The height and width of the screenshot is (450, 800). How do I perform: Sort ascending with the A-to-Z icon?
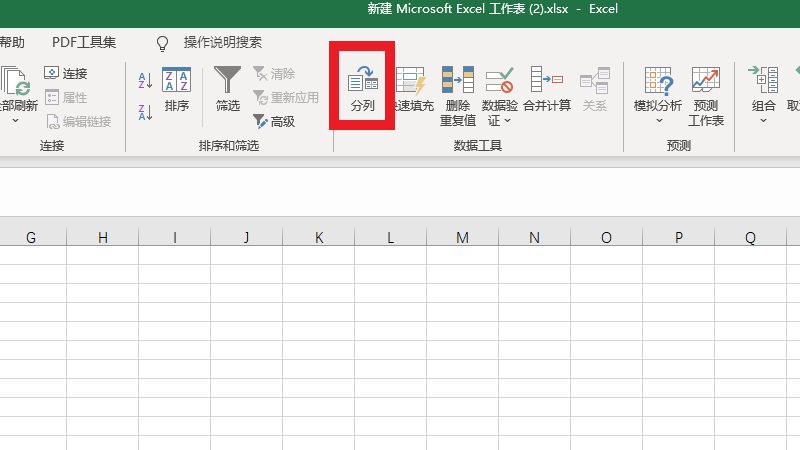click(145, 80)
